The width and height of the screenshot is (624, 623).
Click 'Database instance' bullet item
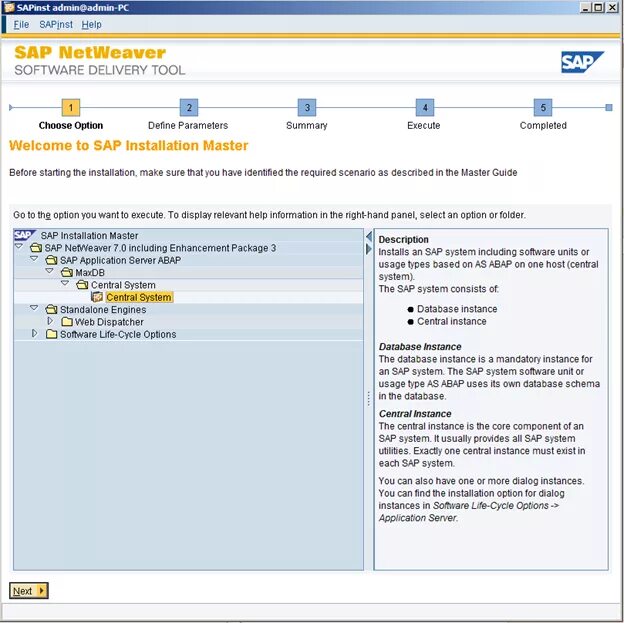click(x=457, y=309)
